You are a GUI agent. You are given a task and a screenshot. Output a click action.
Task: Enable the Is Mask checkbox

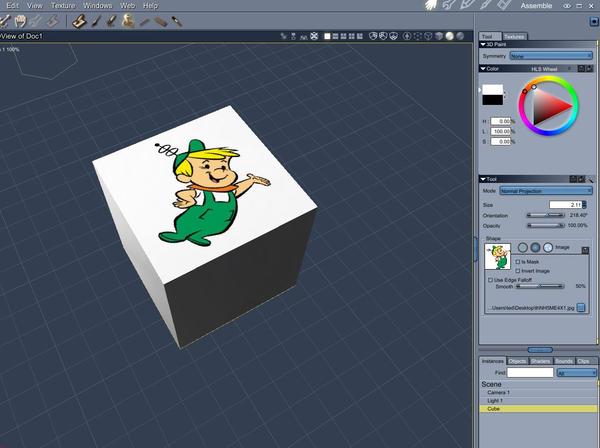click(518, 262)
